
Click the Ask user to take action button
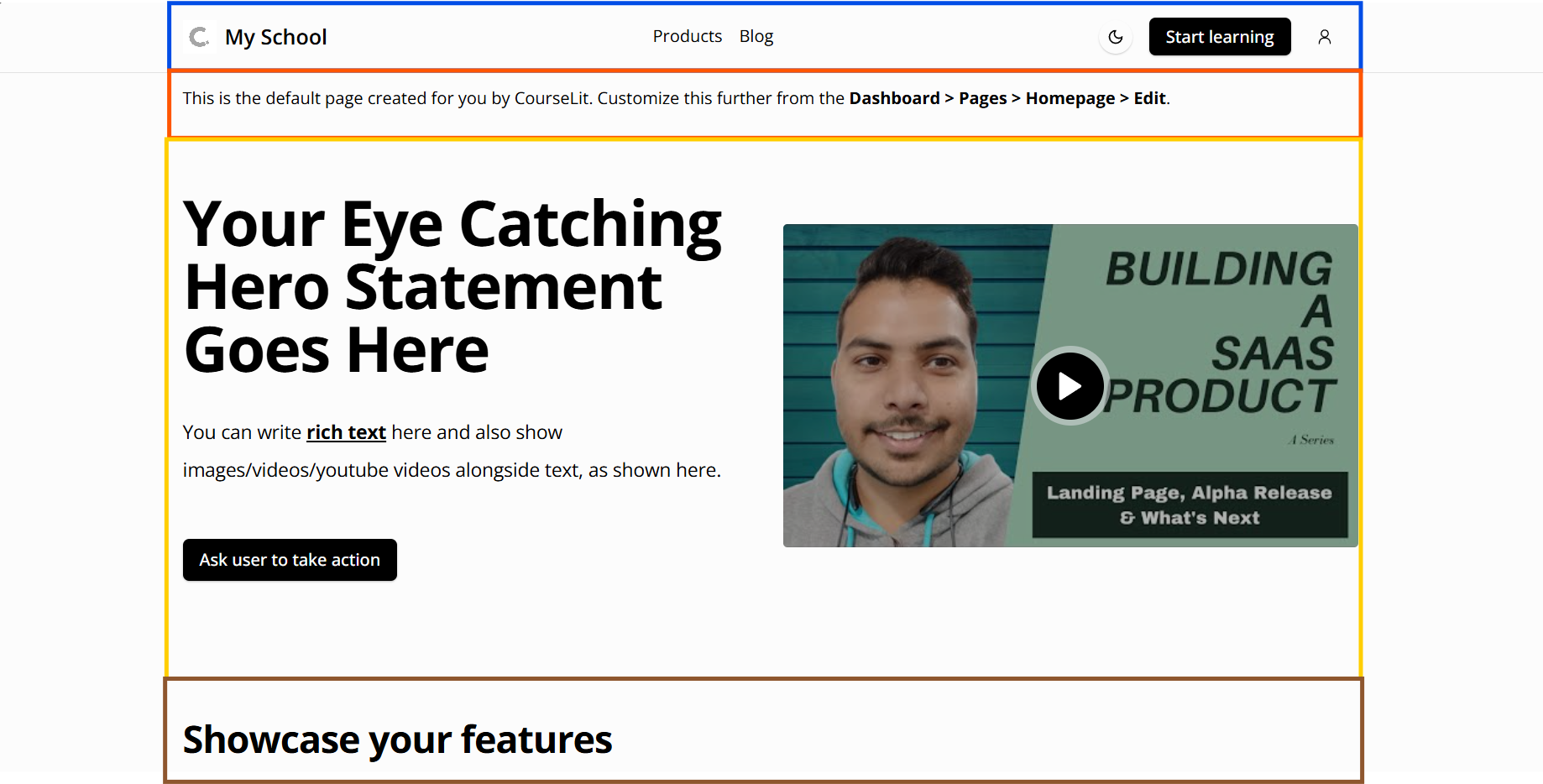click(290, 560)
